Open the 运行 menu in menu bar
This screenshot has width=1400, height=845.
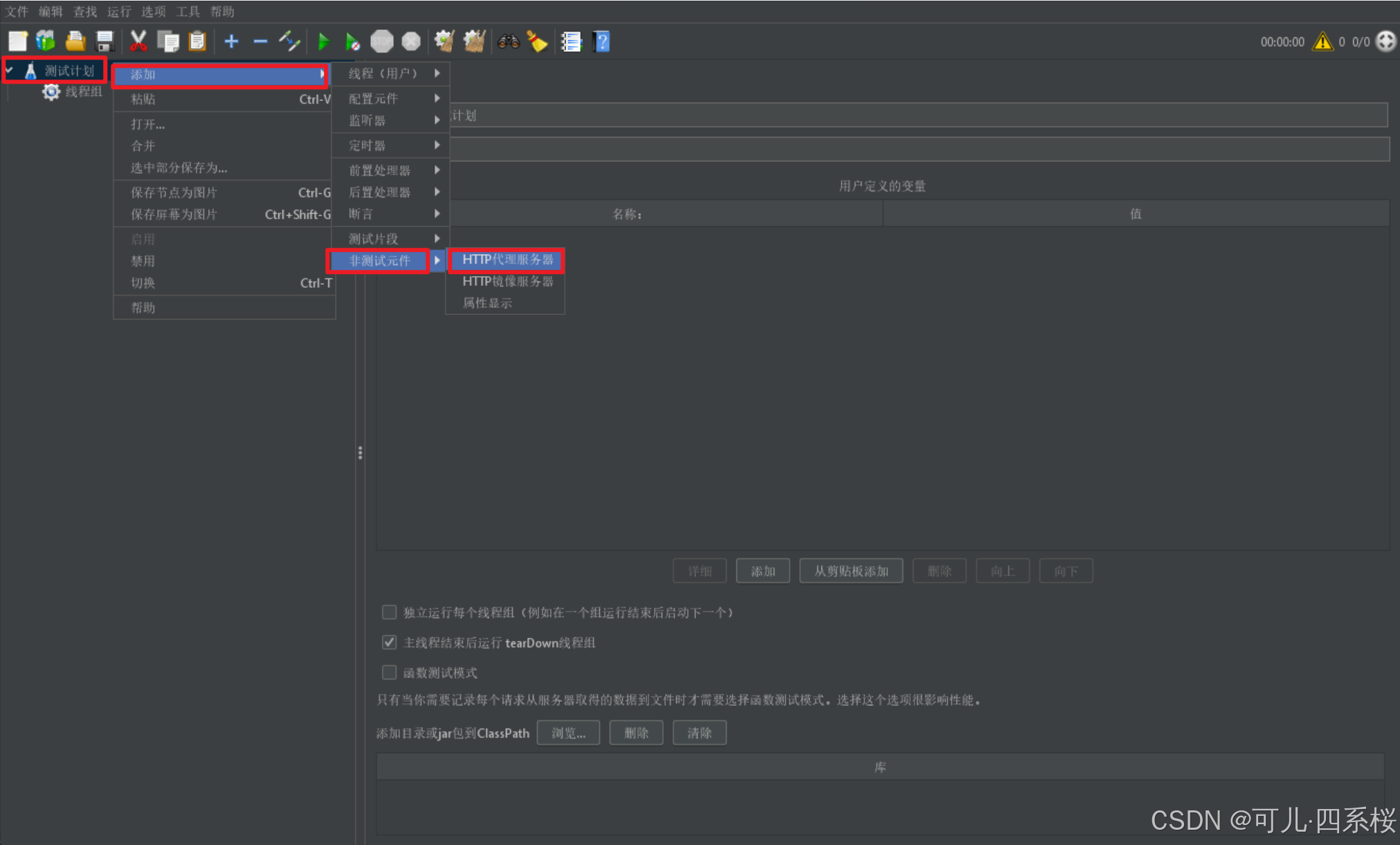tap(118, 12)
